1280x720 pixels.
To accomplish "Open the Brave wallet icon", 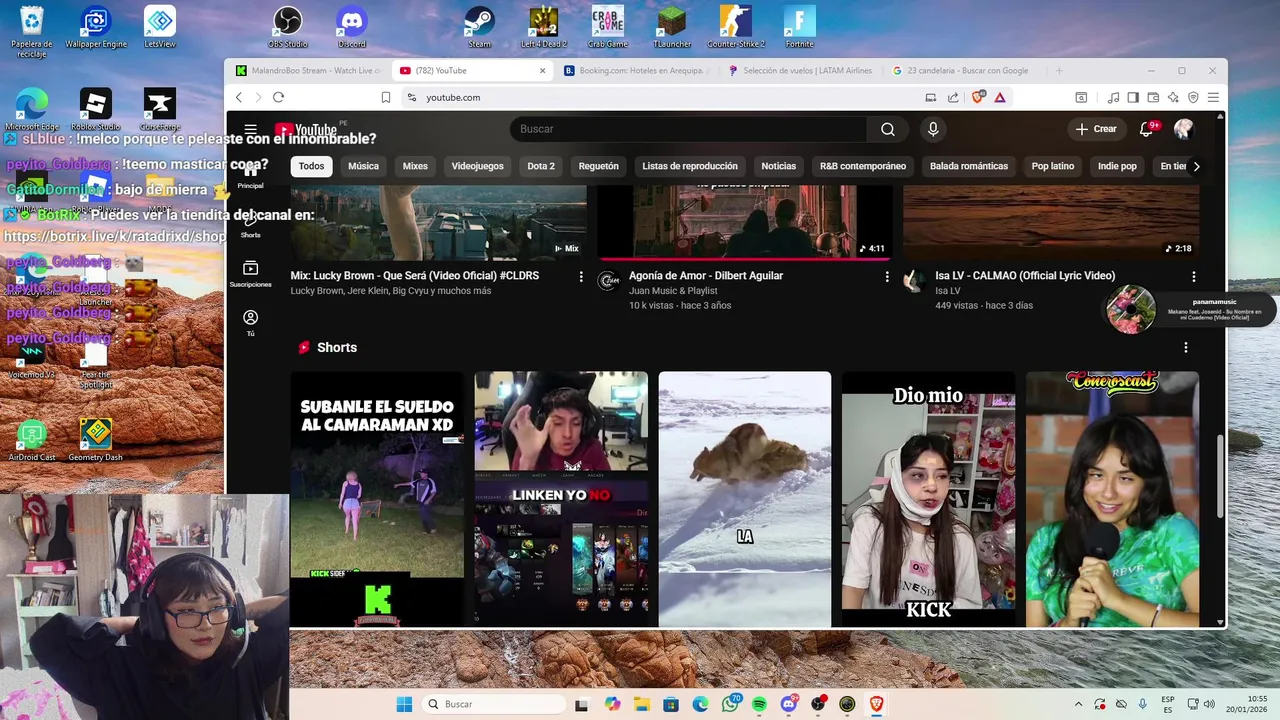I will click(1153, 97).
